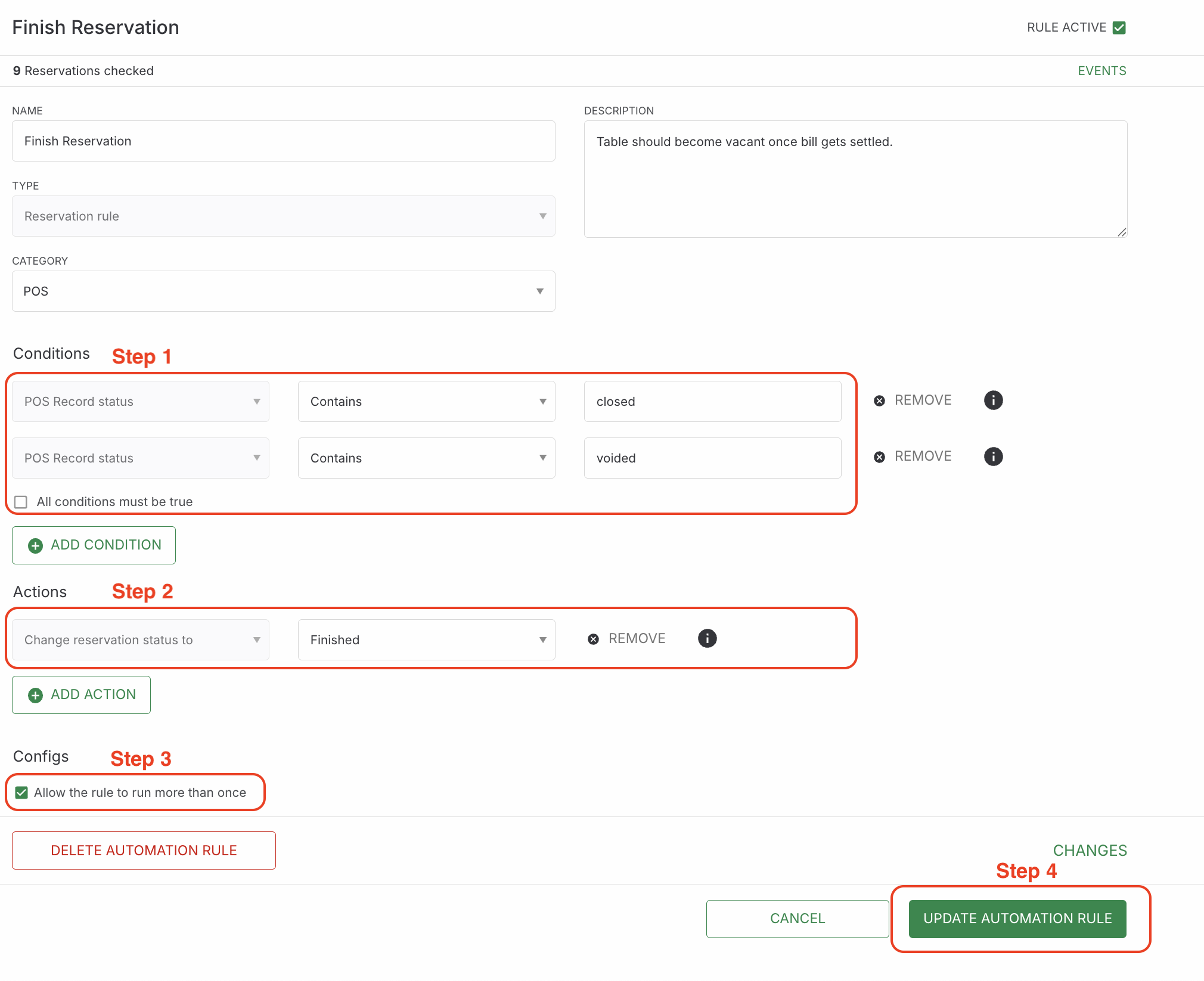Click remove X icon for closed condition
Image resolution: width=1204 pixels, height=981 pixels.
(879, 401)
